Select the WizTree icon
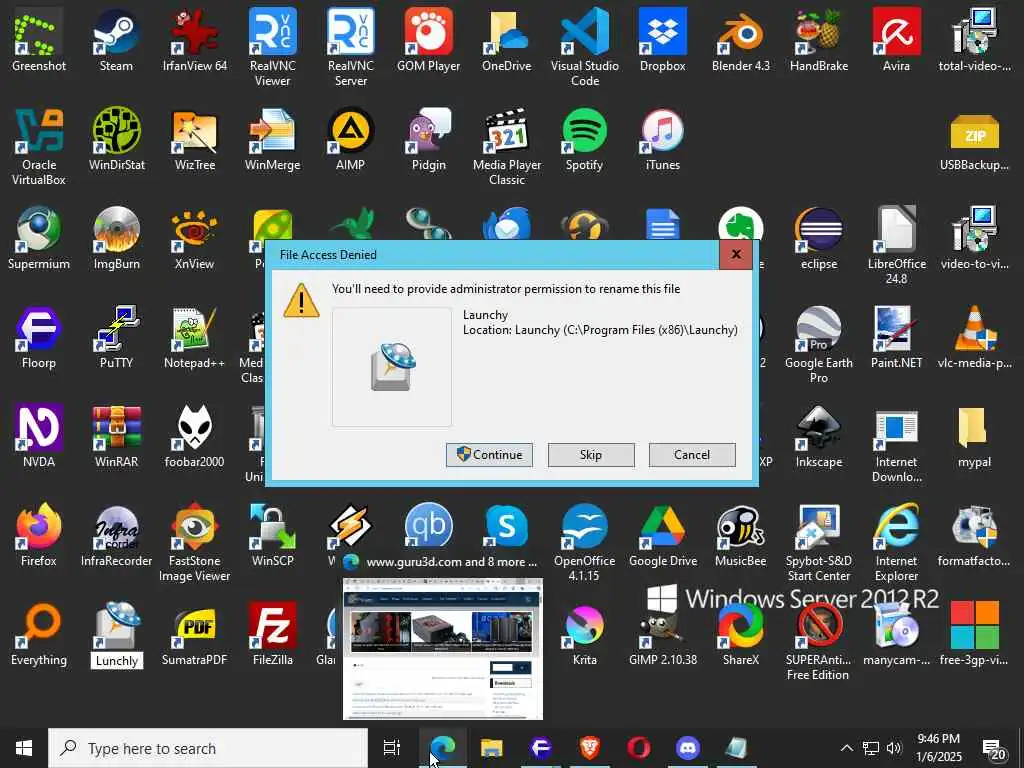This screenshot has width=1024, height=768. pos(195,138)
